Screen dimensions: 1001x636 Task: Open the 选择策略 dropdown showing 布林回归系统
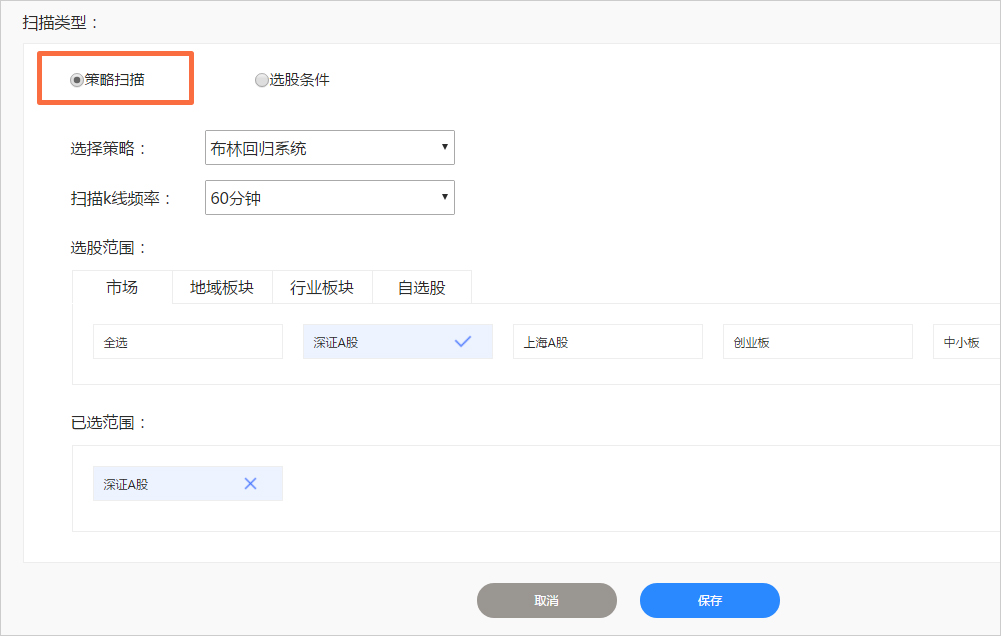[x=329, y=148]
